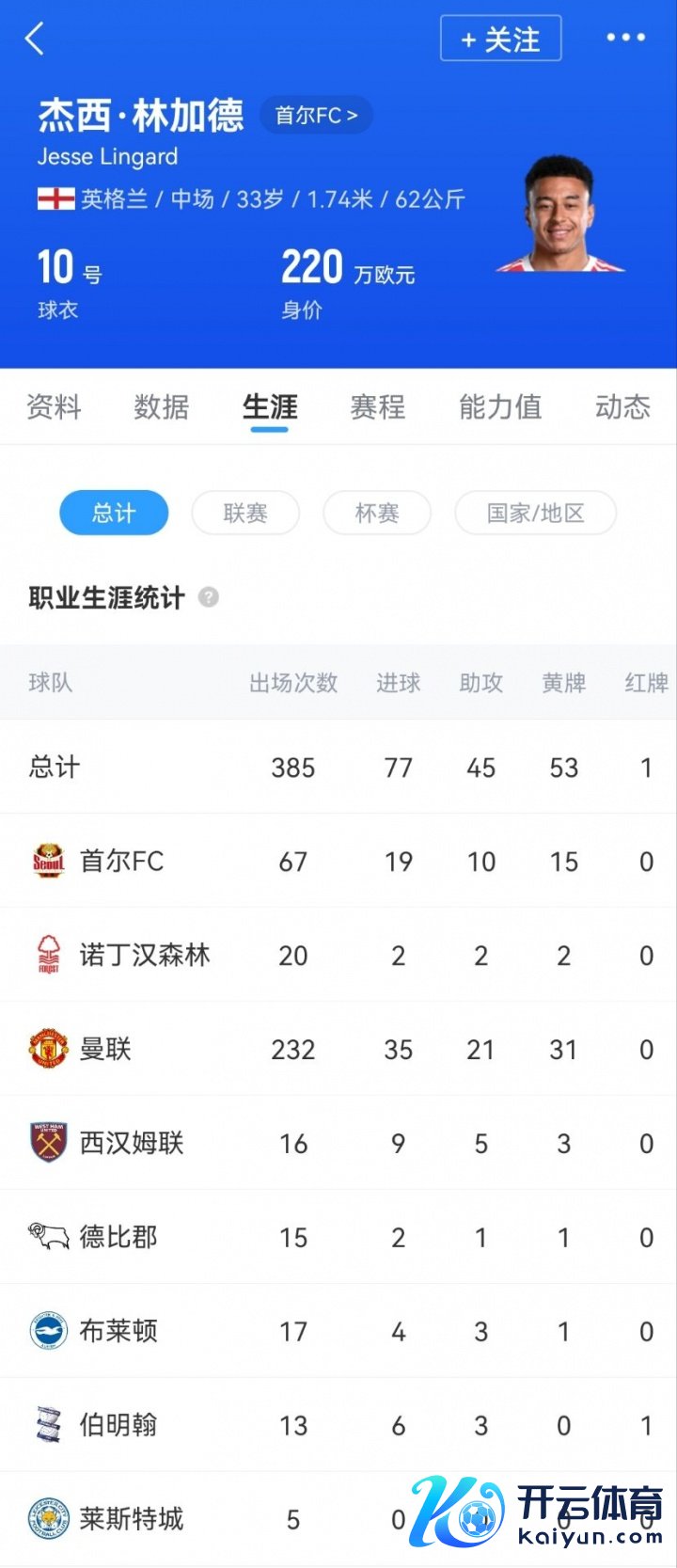
Task: Switch to the 数据 tab
Action: [x=162, y=407]
